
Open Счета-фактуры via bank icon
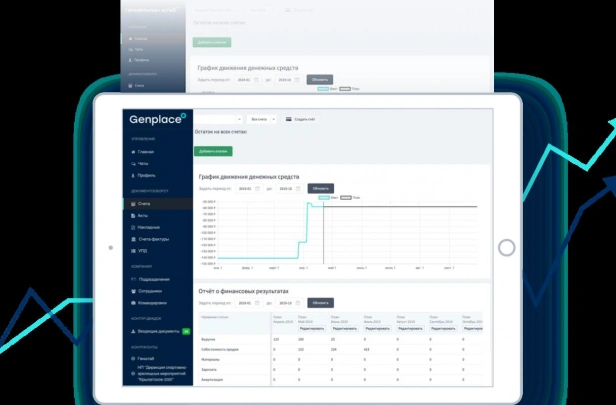[x=133, y=239]
